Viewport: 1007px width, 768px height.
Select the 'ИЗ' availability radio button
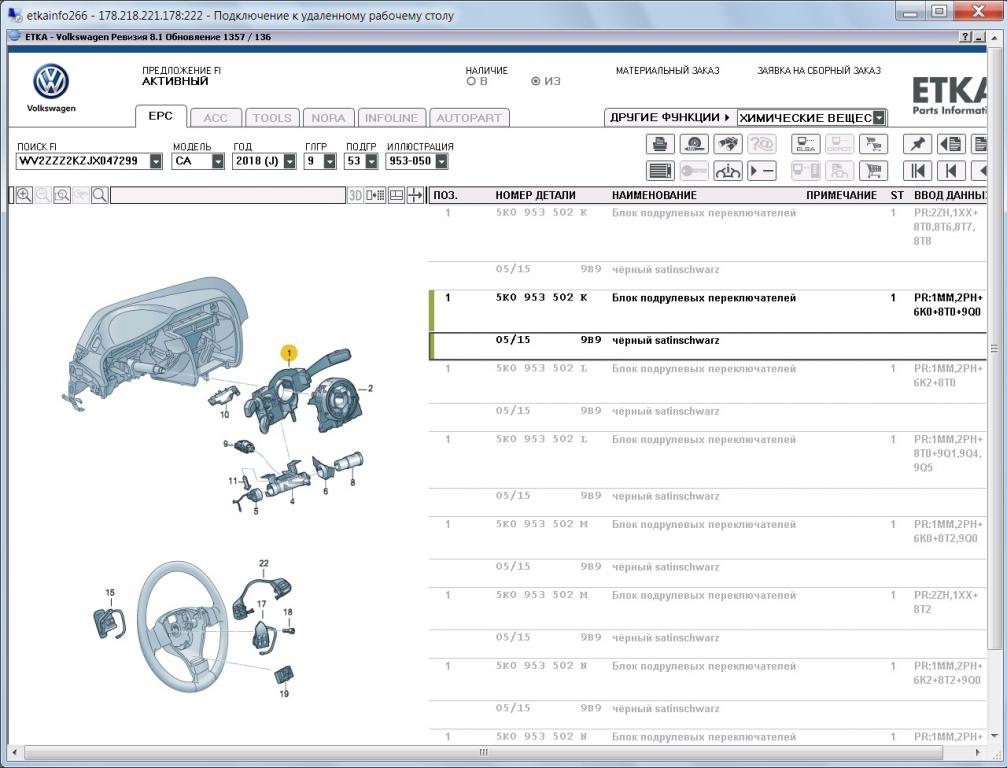click(x=536, y=82)
